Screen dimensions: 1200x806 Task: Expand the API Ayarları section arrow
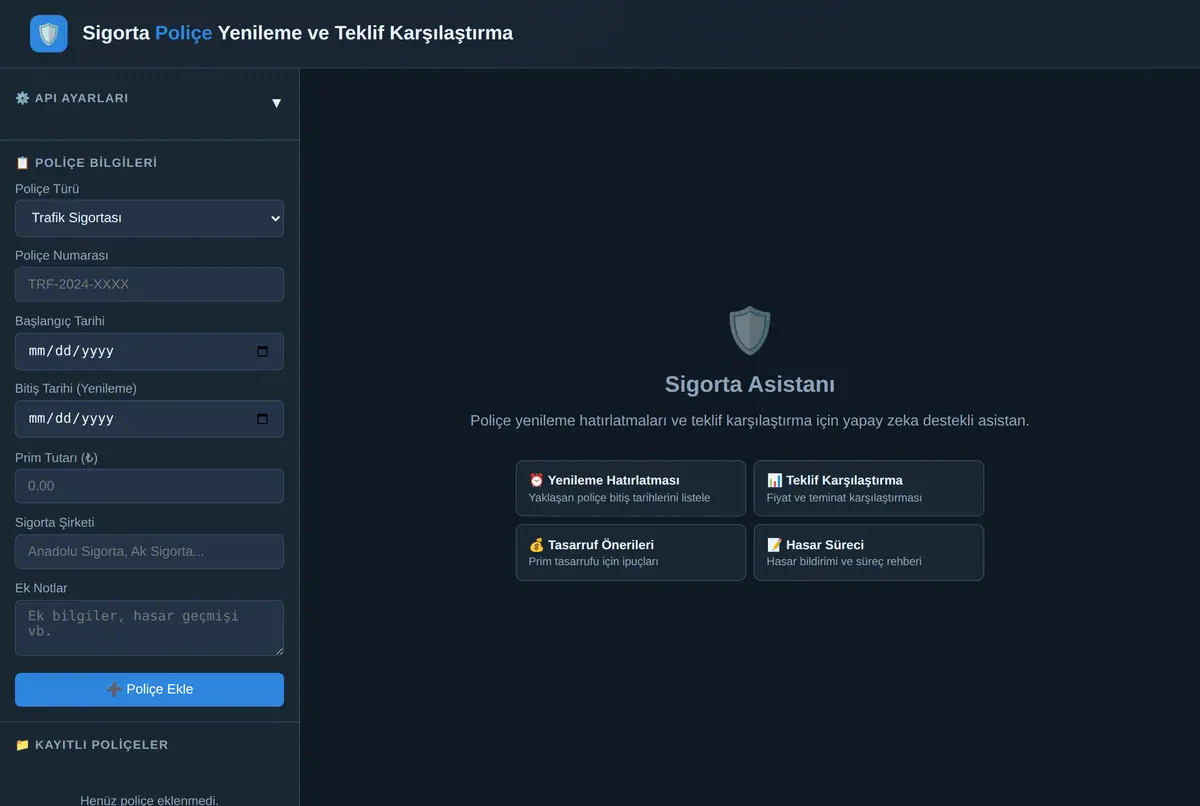tap(277, 103)
